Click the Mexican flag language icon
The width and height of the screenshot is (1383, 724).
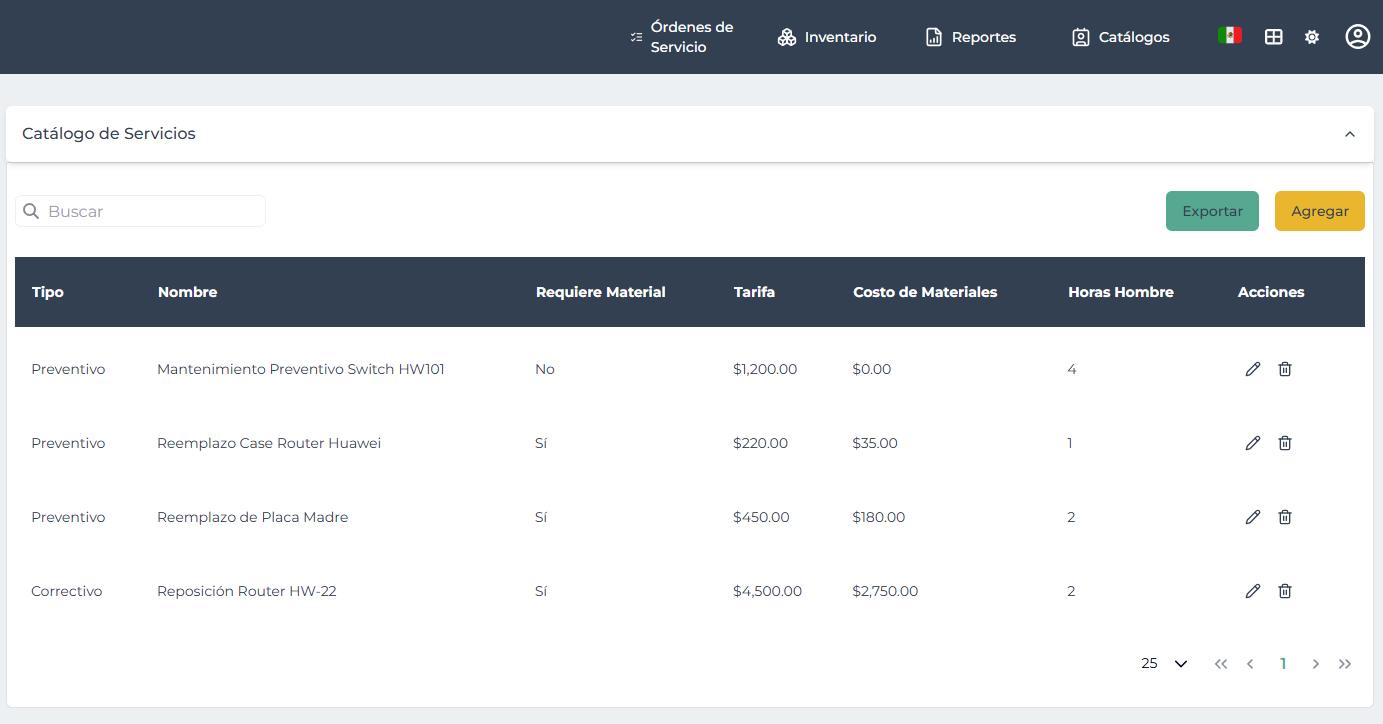[1229, 36]
